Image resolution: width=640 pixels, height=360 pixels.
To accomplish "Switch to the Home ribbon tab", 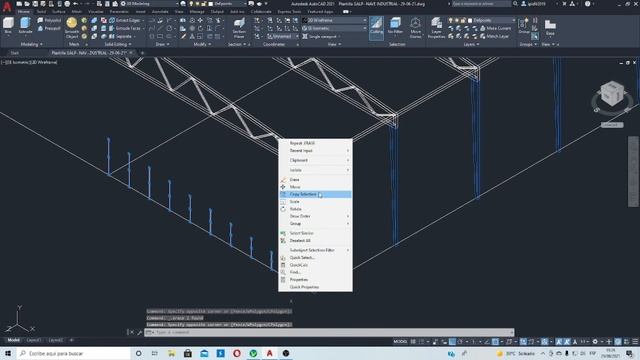I will (x=24, y=12).
